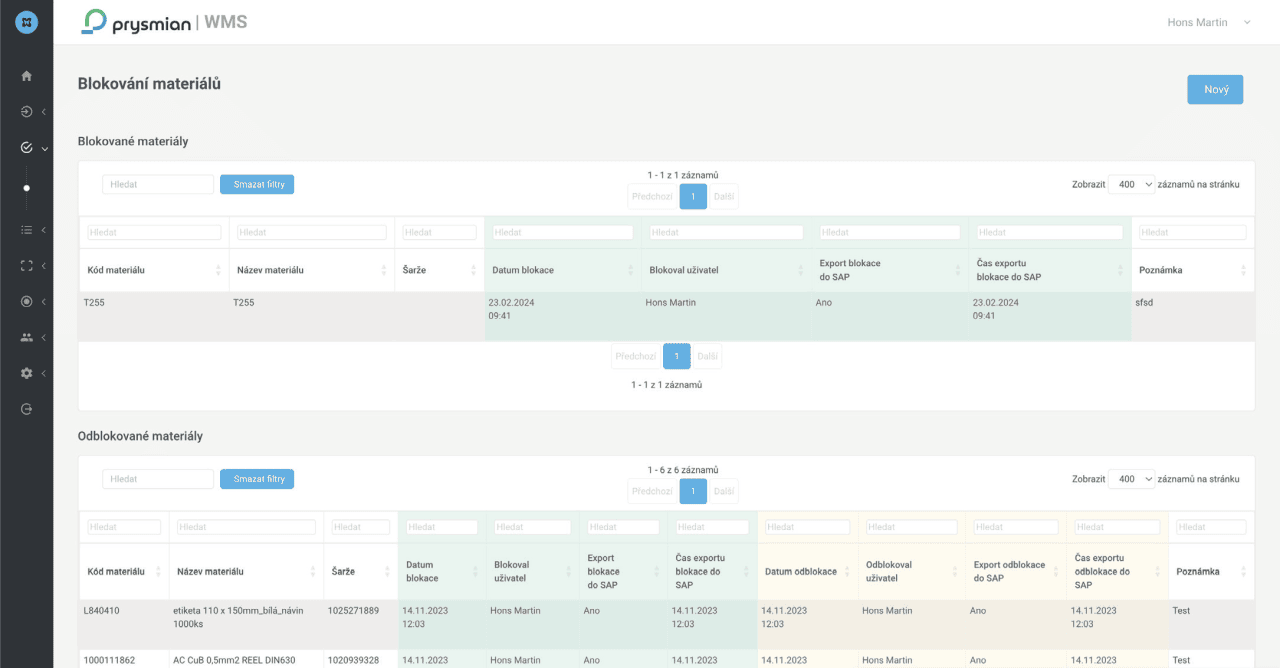Sort unblocked table by Datum odblokace column
Viewport: 1280px width, 668px height.
tap(807, 572)
